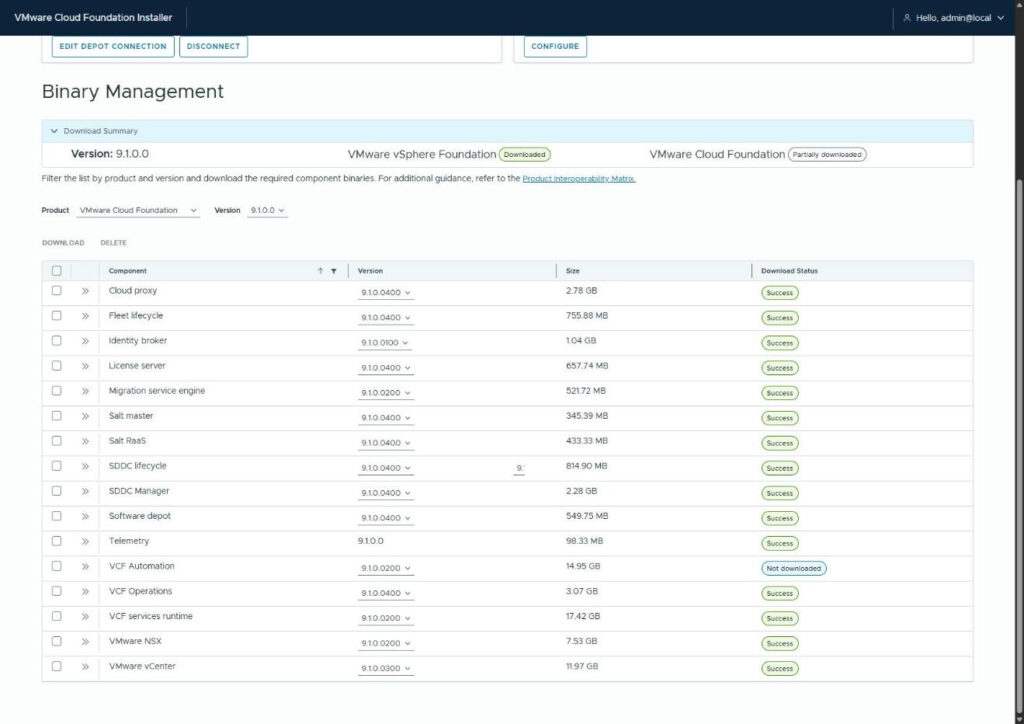Screen dimensions: 1024x724
Task: Open Cloud proxy version dropdown
Action: [x=385, y=292]
